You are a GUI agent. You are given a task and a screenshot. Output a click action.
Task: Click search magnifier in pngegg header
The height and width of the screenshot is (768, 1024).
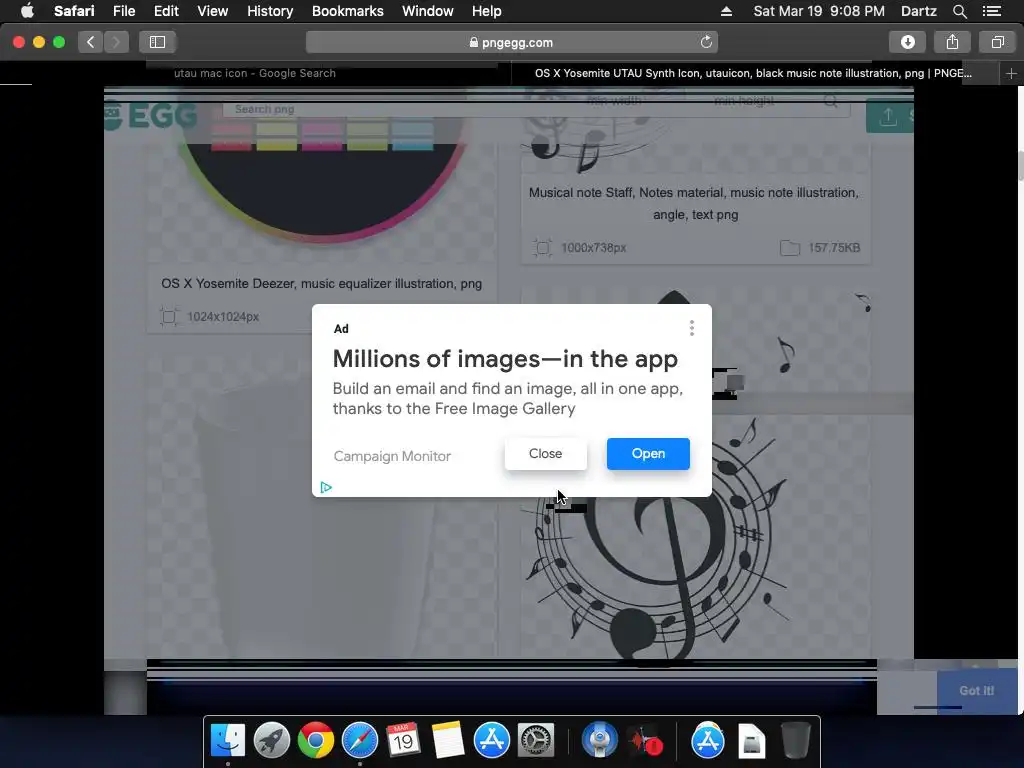coord(830,101)
